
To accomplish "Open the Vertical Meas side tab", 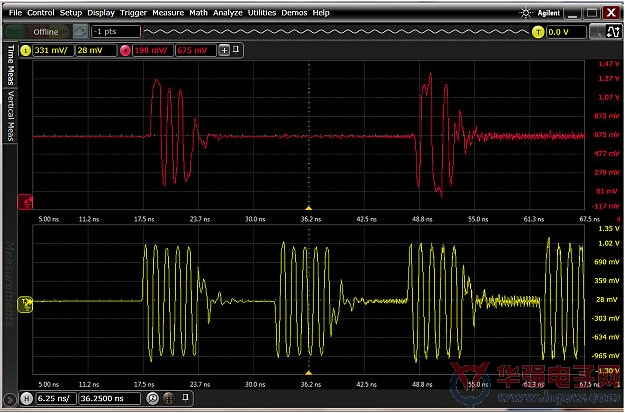I will 10,116.
